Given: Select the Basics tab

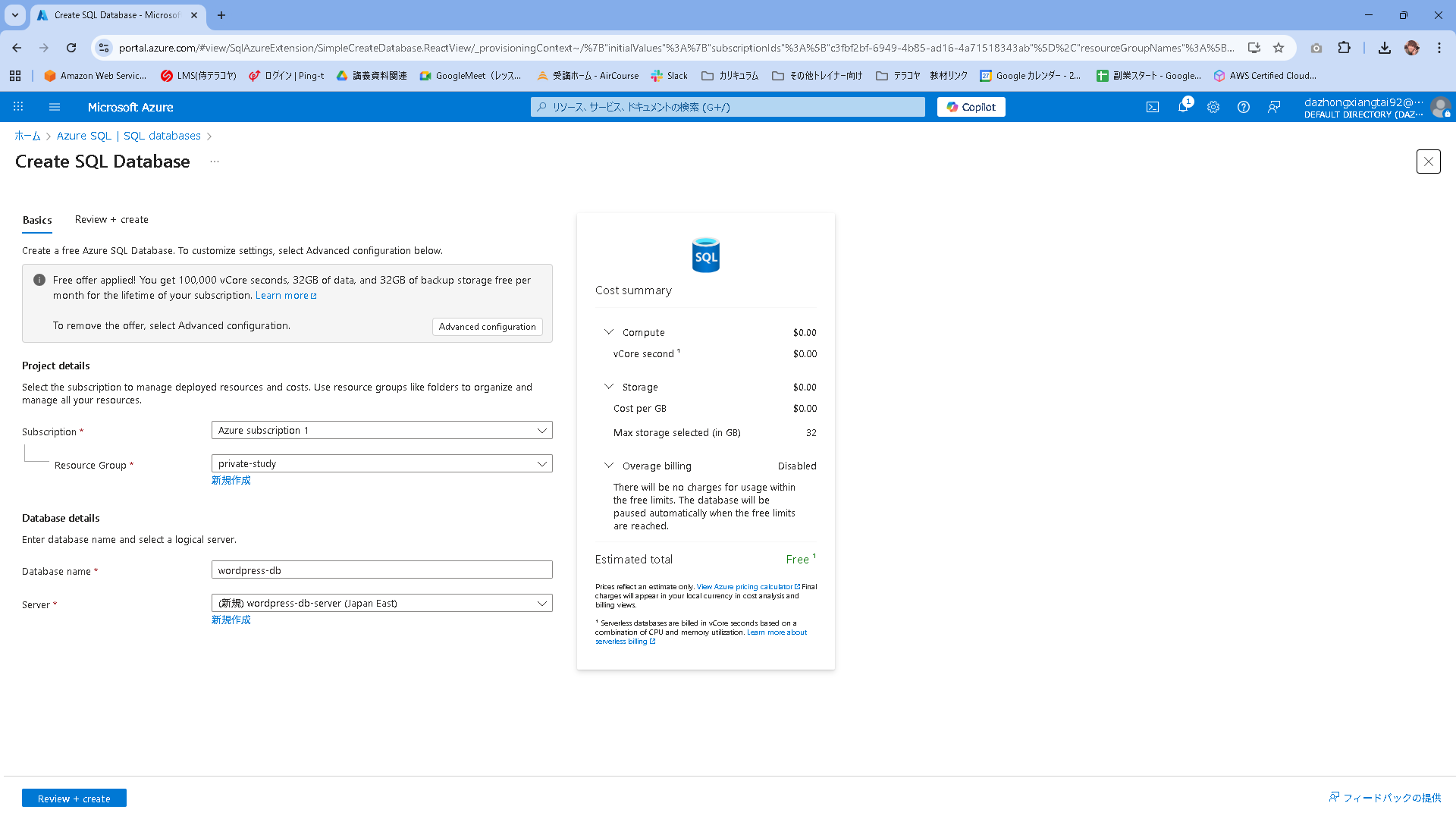Looking at the screenshot, I should [x=37, y=220].
